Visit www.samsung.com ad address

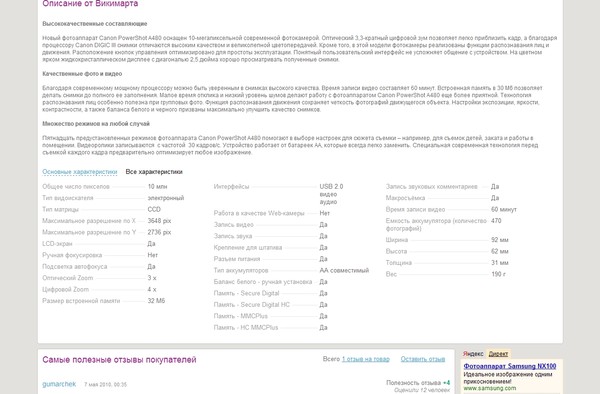[489, 388]
